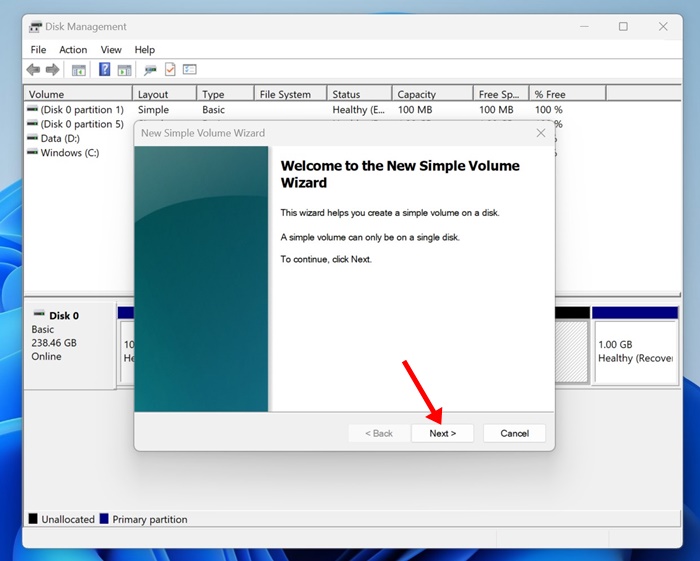The height and width of the screenshot is (561, 700).
Task: Click the checkmark document toolbar icon
Action: tap(170, 69)
